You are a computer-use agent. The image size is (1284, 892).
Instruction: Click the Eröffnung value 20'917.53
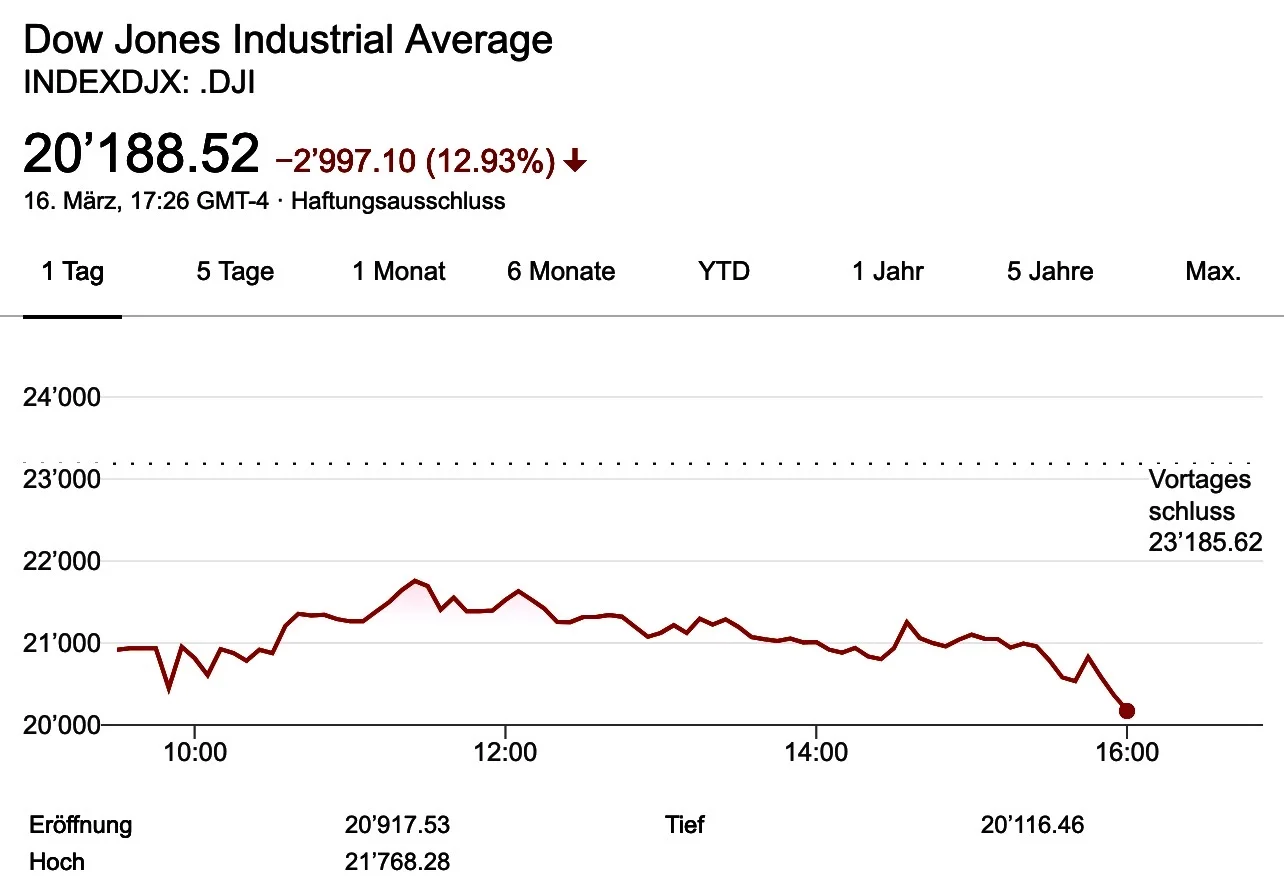(397, 825)
